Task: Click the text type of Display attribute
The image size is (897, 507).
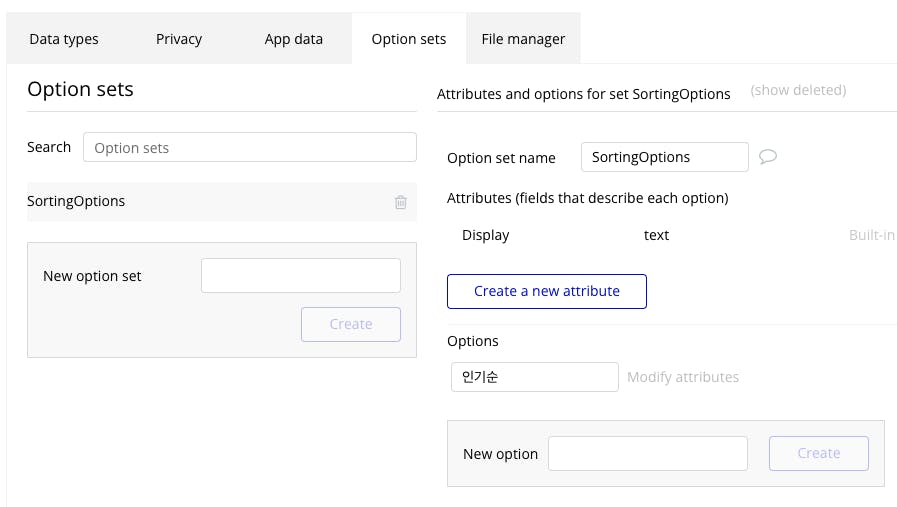Action: coord(656,235)
